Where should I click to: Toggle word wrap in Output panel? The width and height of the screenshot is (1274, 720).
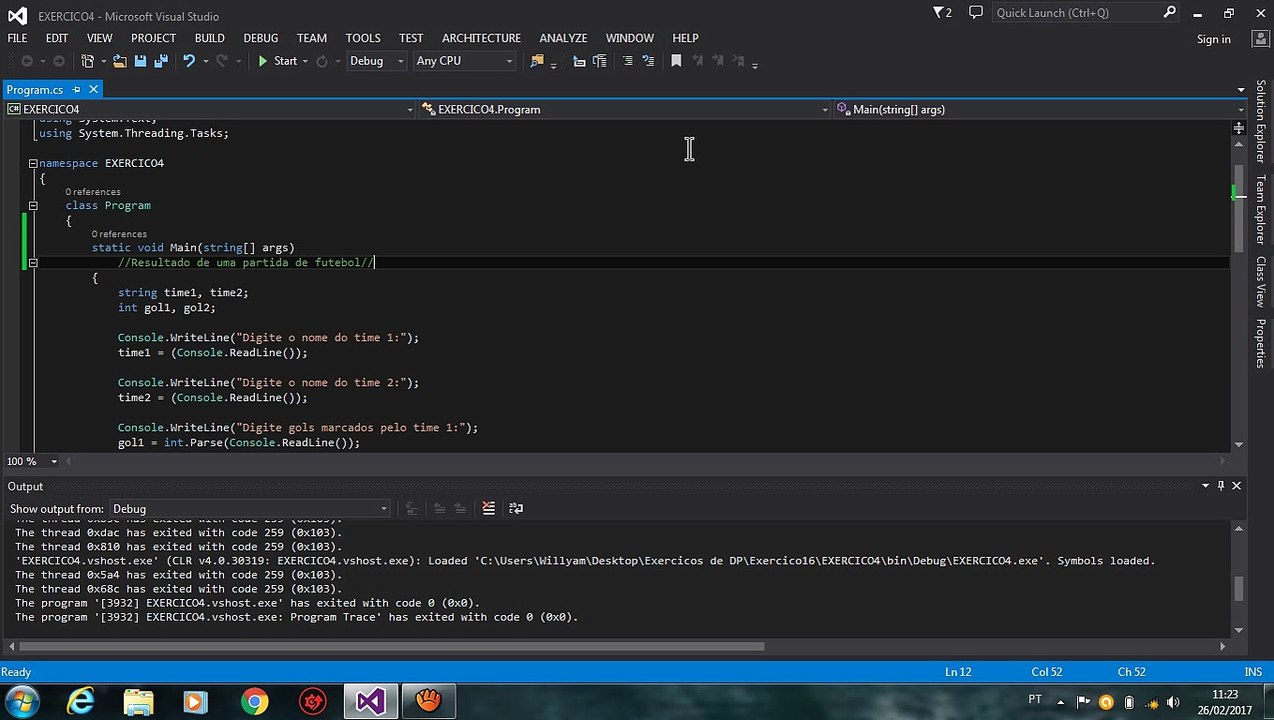click(516, 508)
